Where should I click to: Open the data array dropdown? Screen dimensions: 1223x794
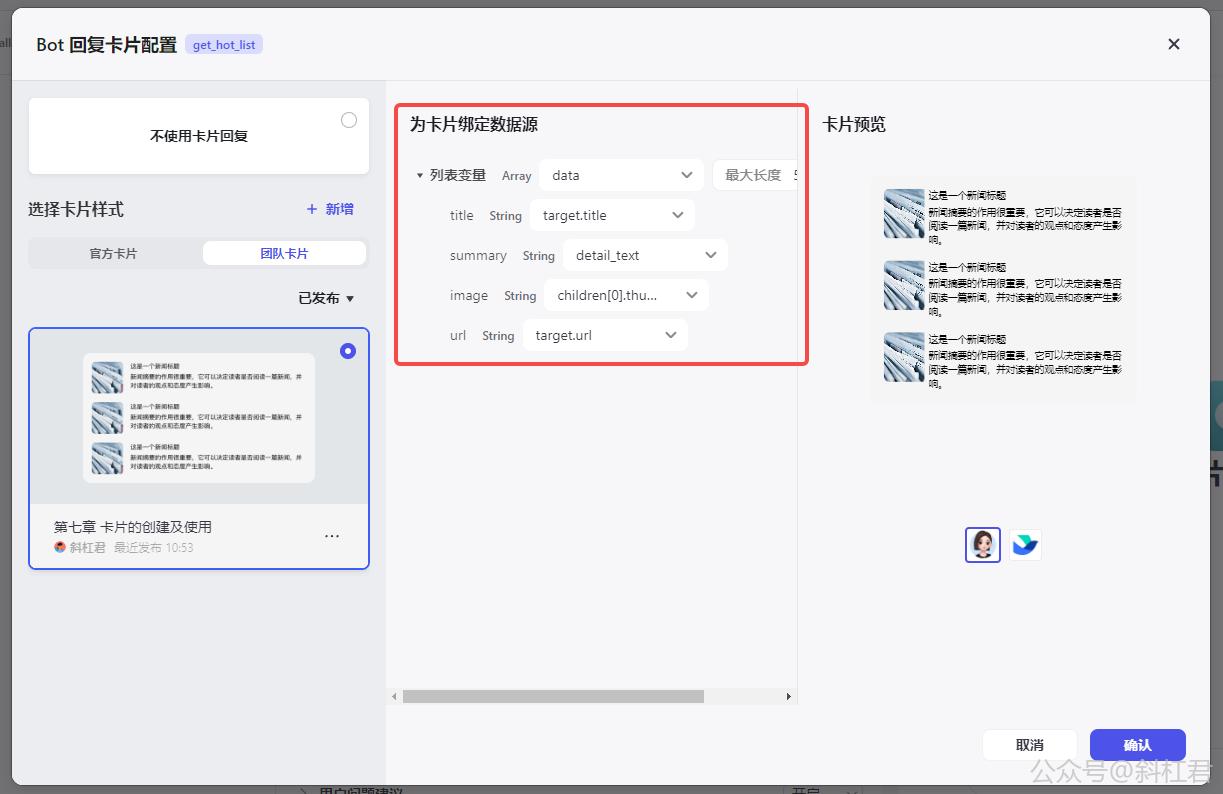[x=621, y=175]
